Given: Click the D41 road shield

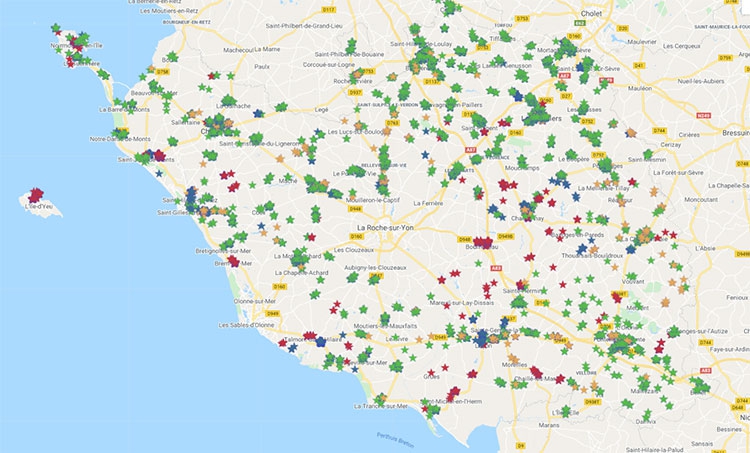Looking at the screenshot, I should pos(639,66).
